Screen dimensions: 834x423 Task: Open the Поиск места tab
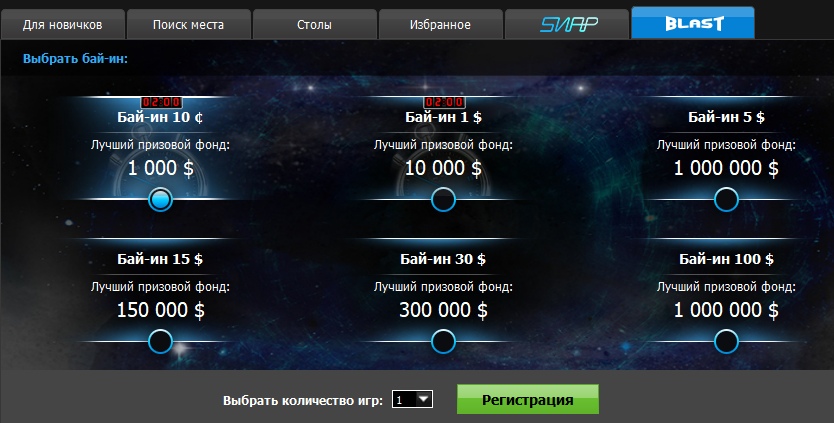pyautogui.click(x=188, y=24)
